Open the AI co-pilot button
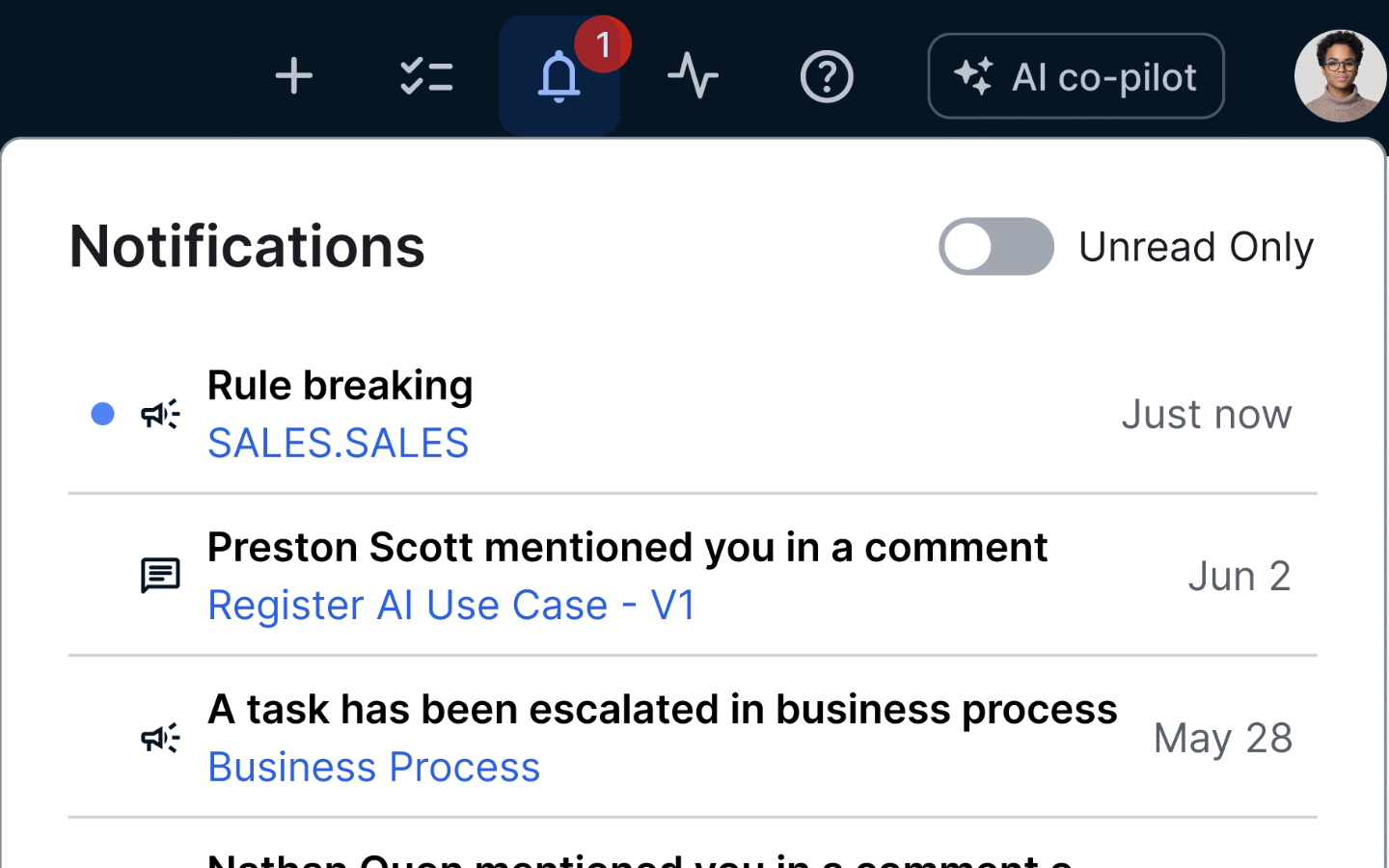Image resolution: width=1389 pixels, height=868 pixels. 1076,76
